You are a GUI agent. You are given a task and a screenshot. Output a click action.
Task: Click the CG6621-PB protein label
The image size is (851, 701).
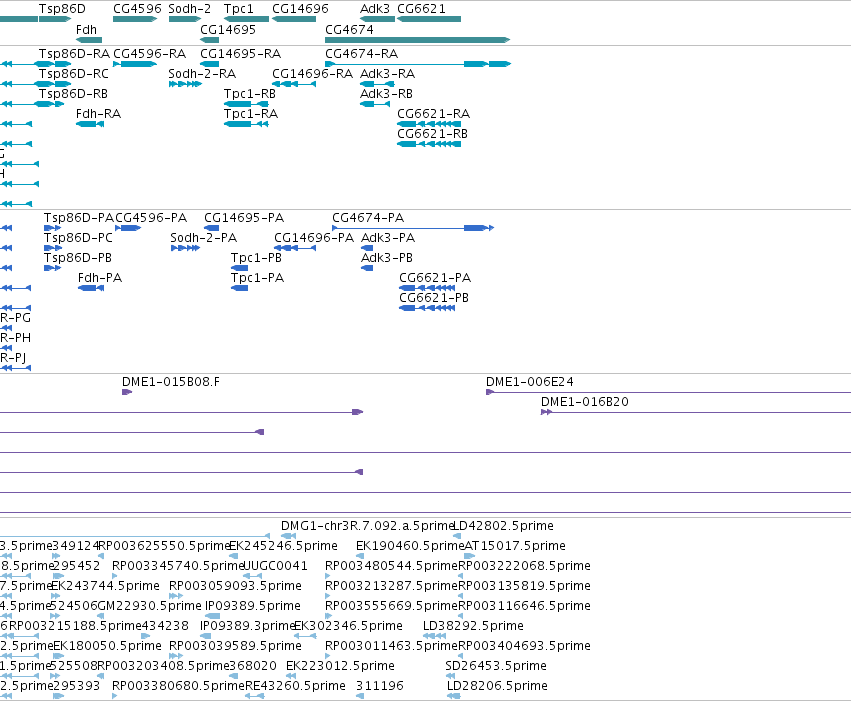(x=434, y=298)
